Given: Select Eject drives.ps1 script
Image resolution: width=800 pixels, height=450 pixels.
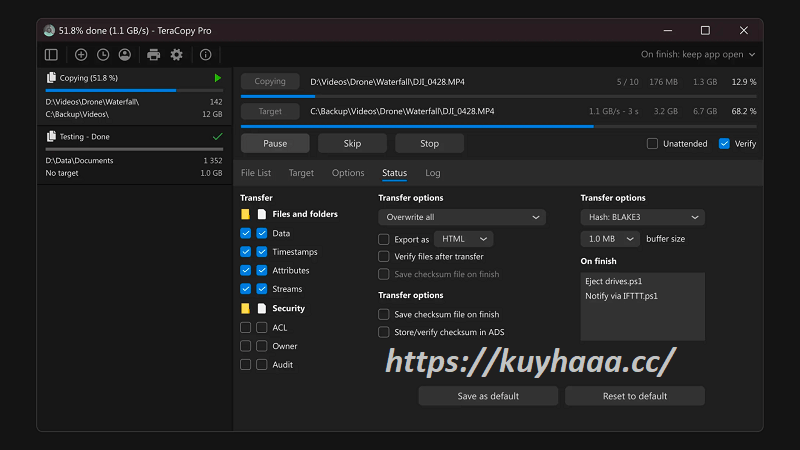Looking at the screenshot, I should point(614,281).
